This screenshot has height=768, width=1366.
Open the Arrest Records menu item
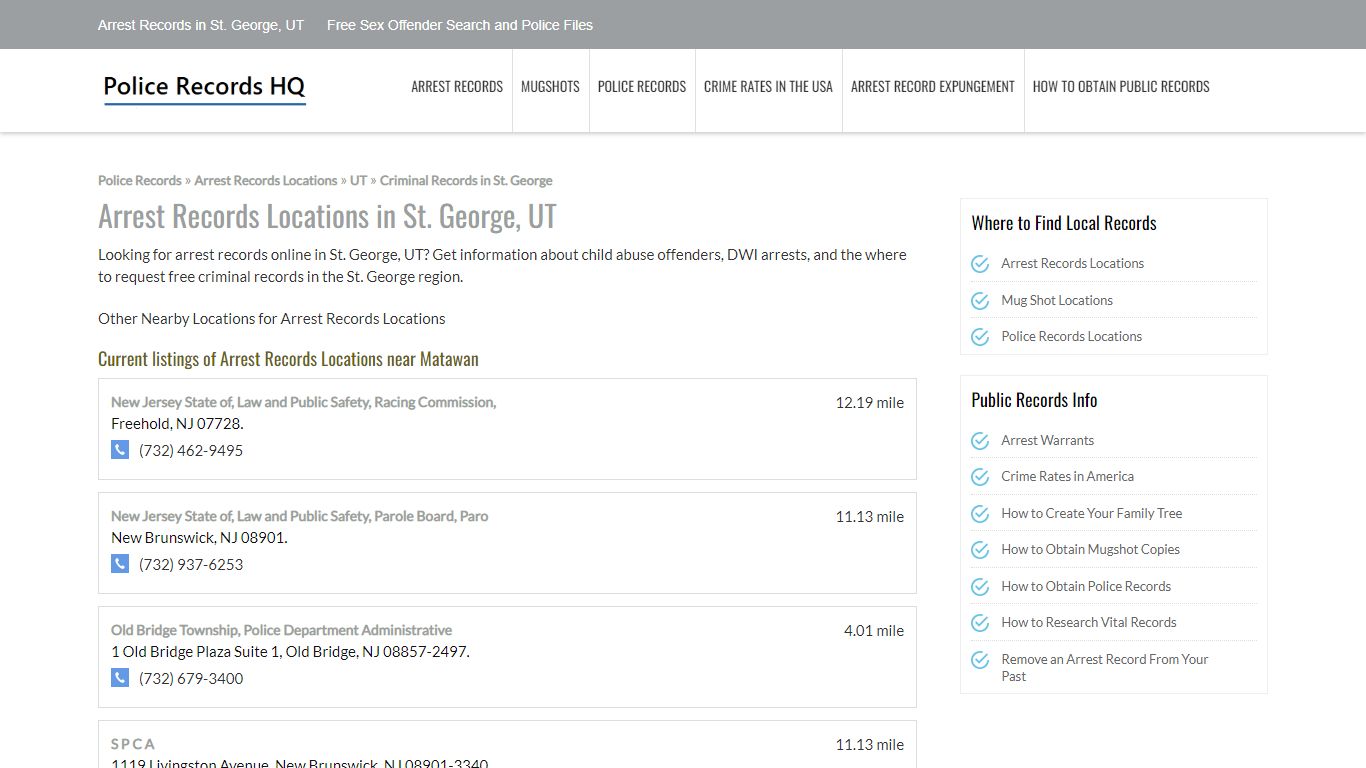(x=457, y=87)
